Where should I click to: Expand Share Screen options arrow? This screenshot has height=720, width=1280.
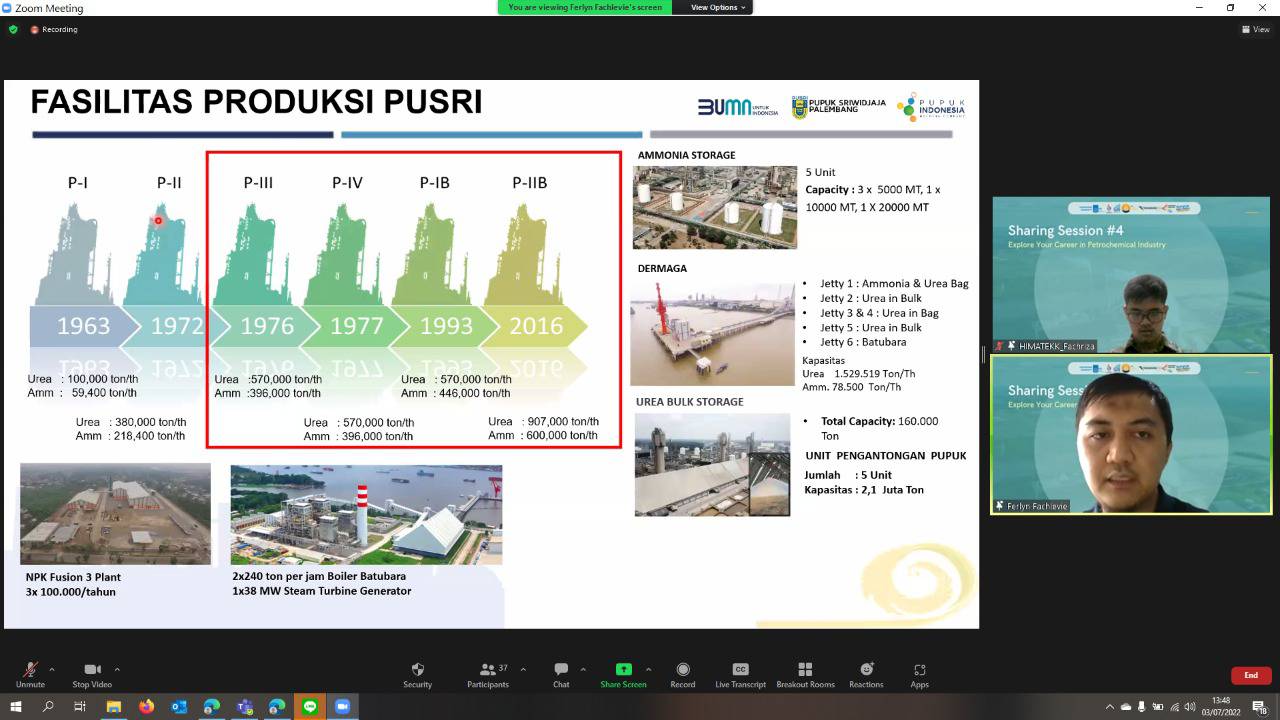[648, 669]
